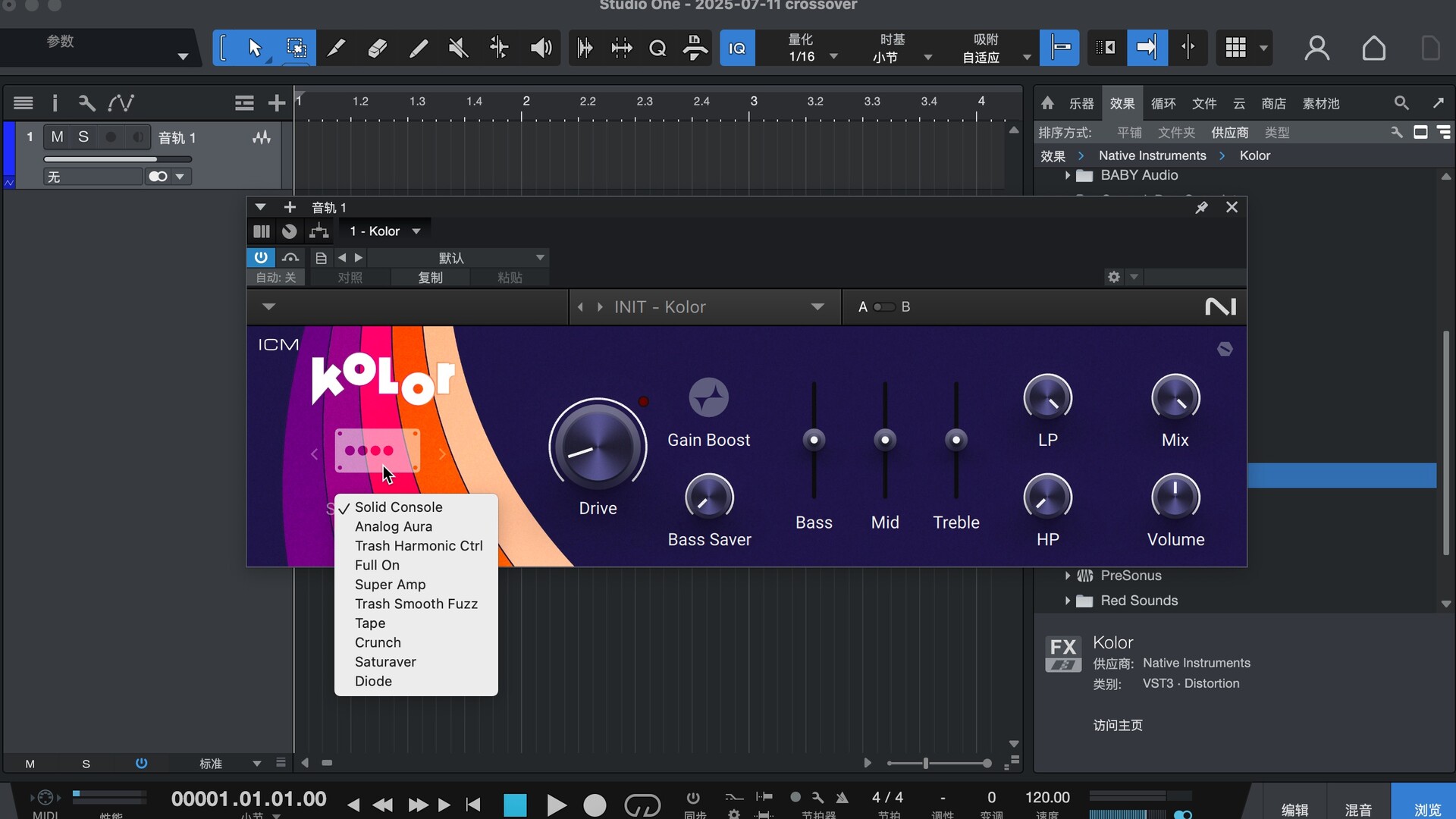Expand the PreSonus vendor folder
The image size is (1456, 819).
click(1067, 576)
